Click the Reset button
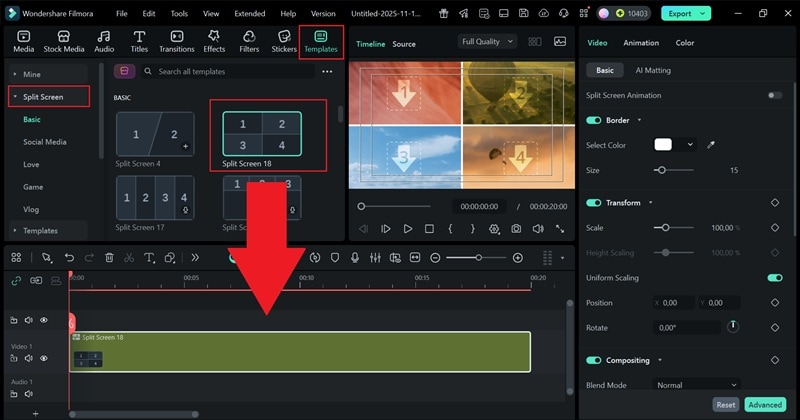The width and height of the screenshot is (800, 420). [x=726, y=405]
